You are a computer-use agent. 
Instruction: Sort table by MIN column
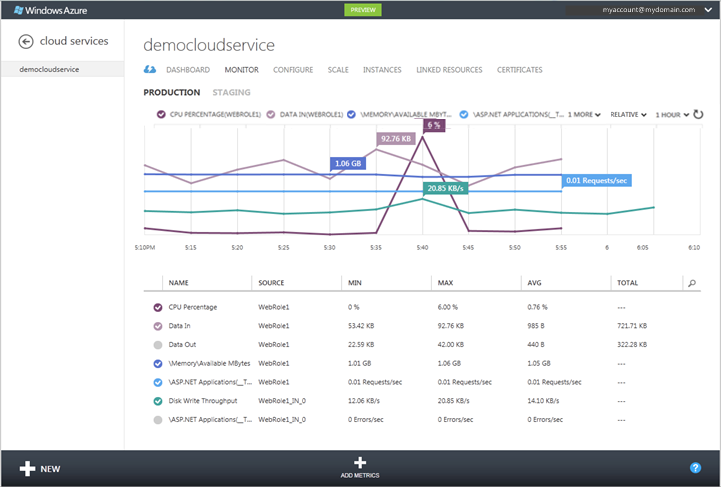click(355, 283)
